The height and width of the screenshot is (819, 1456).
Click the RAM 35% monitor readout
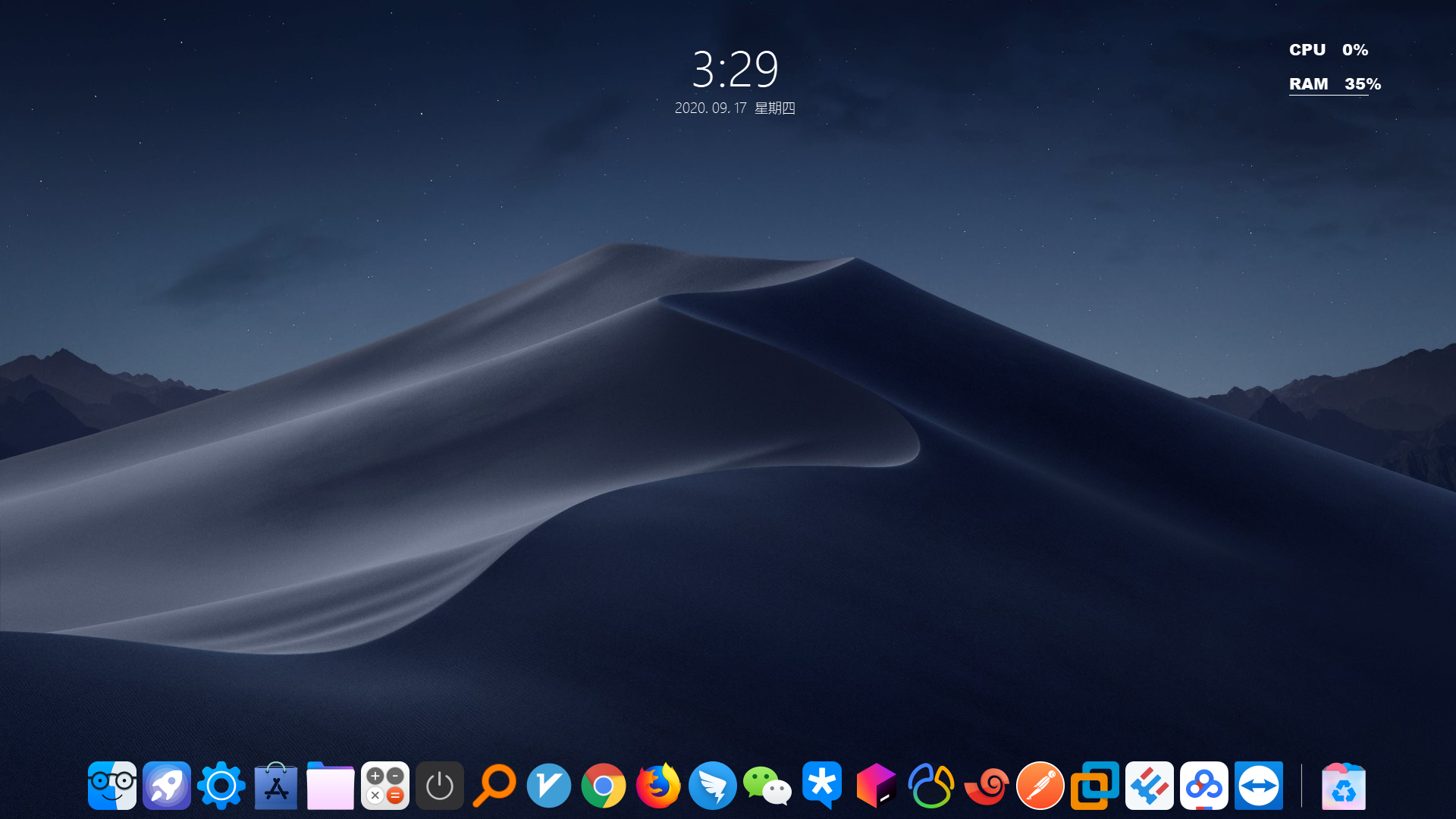pos(1335,84)
